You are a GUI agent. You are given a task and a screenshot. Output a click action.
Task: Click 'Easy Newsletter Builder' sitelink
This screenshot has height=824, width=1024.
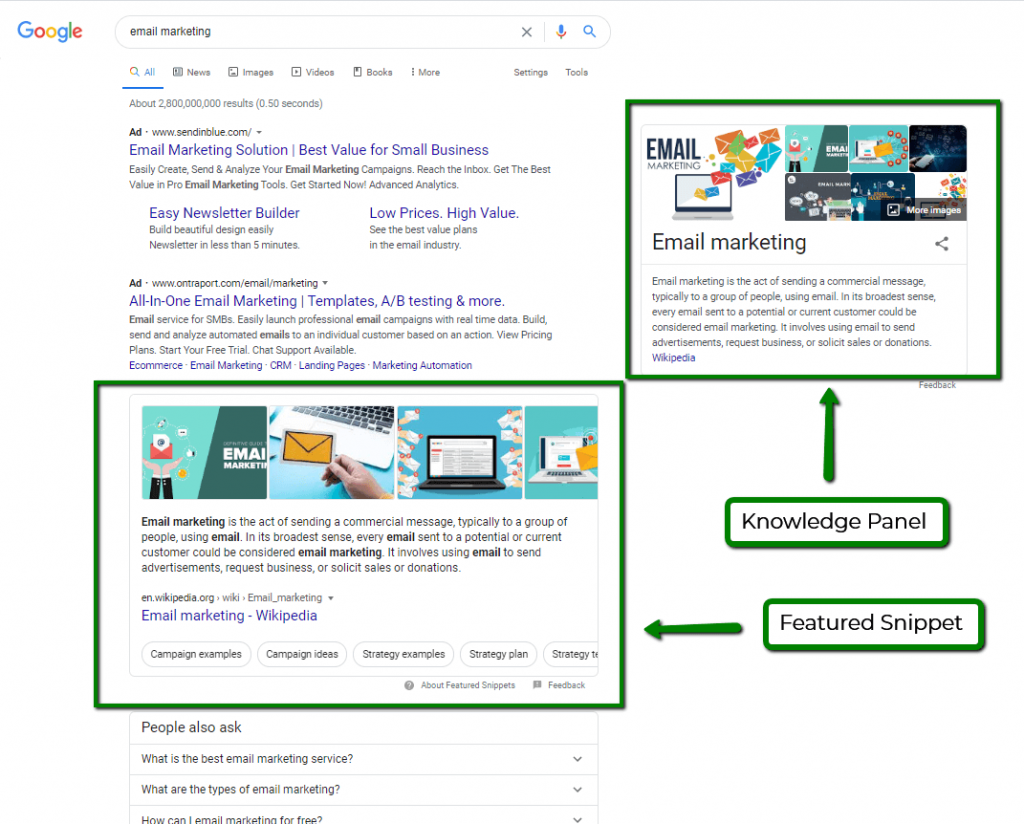tap(224, 213)
